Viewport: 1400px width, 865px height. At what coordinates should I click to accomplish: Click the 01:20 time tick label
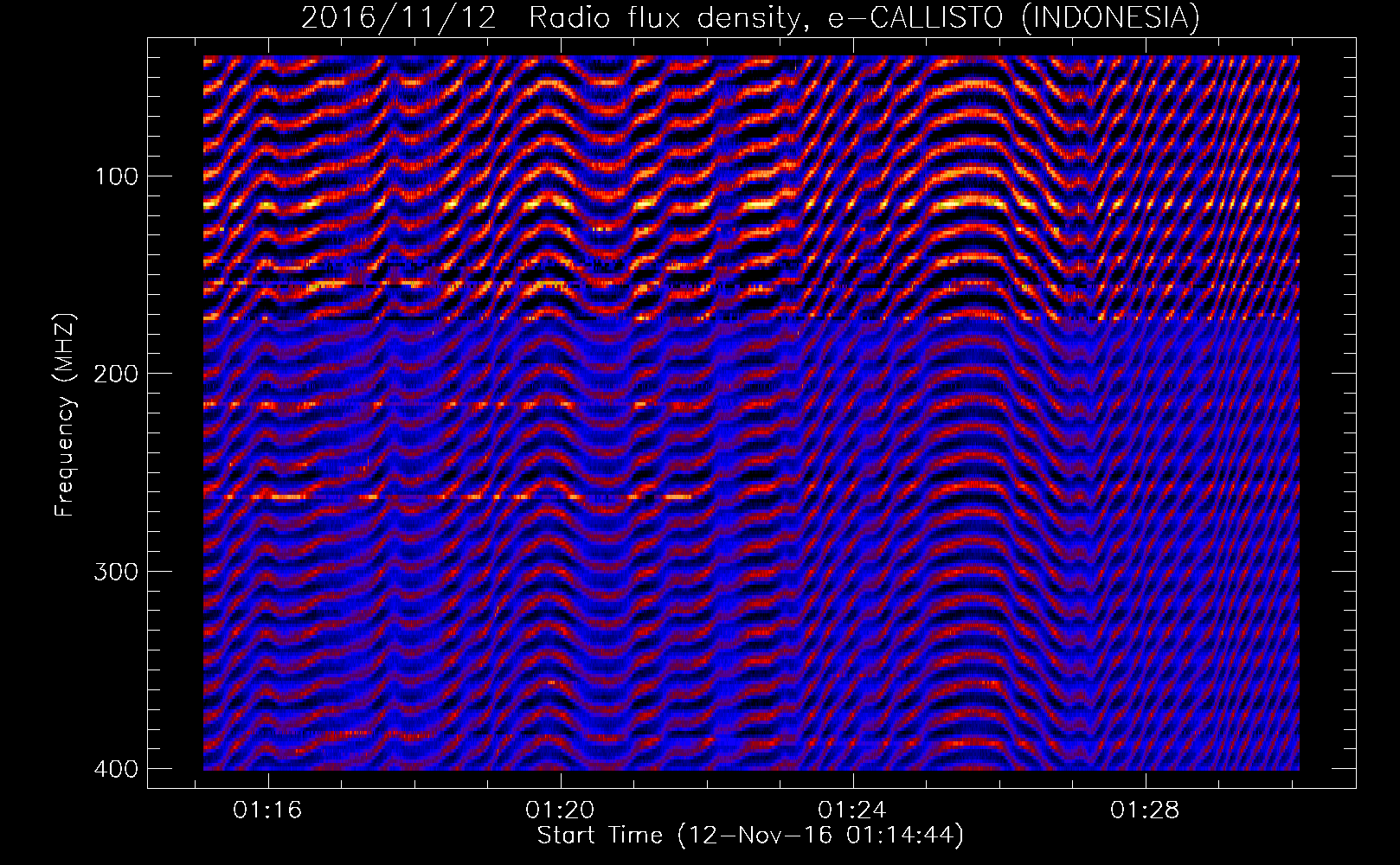coord(560,811)
